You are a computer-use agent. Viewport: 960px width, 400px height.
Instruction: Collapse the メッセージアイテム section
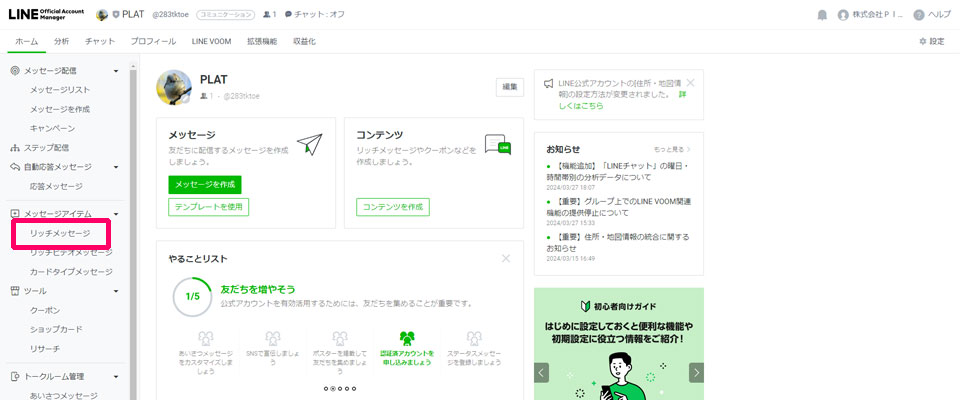[x=116, y=214]
